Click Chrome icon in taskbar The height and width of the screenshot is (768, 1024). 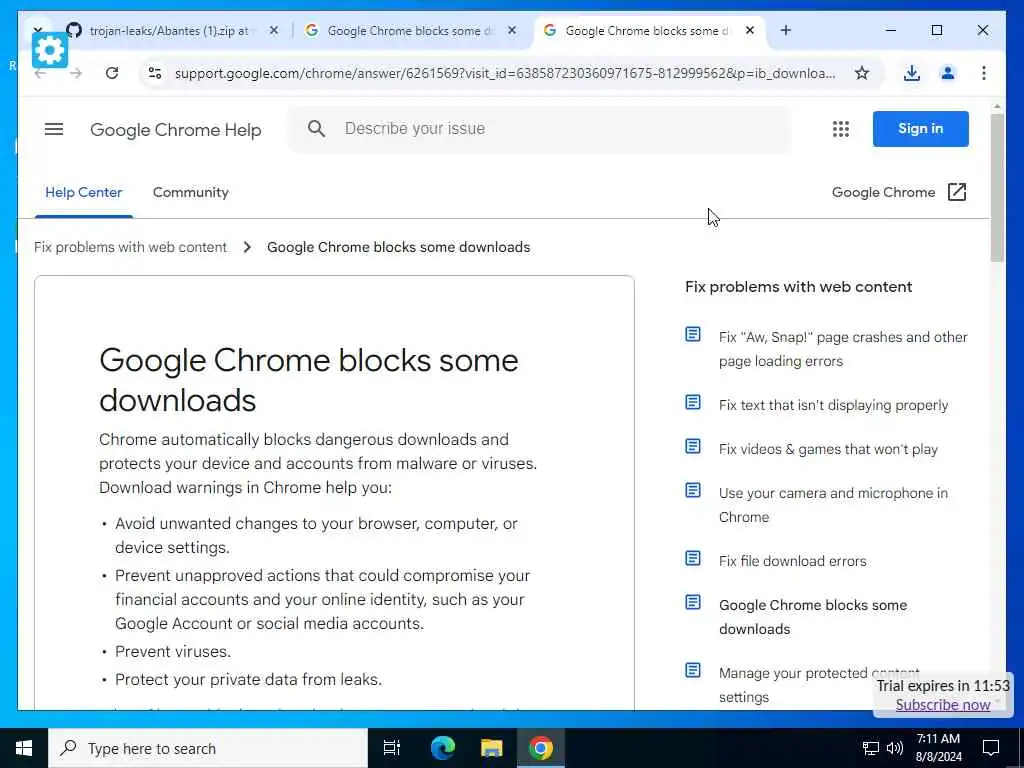tap(541, 748)
